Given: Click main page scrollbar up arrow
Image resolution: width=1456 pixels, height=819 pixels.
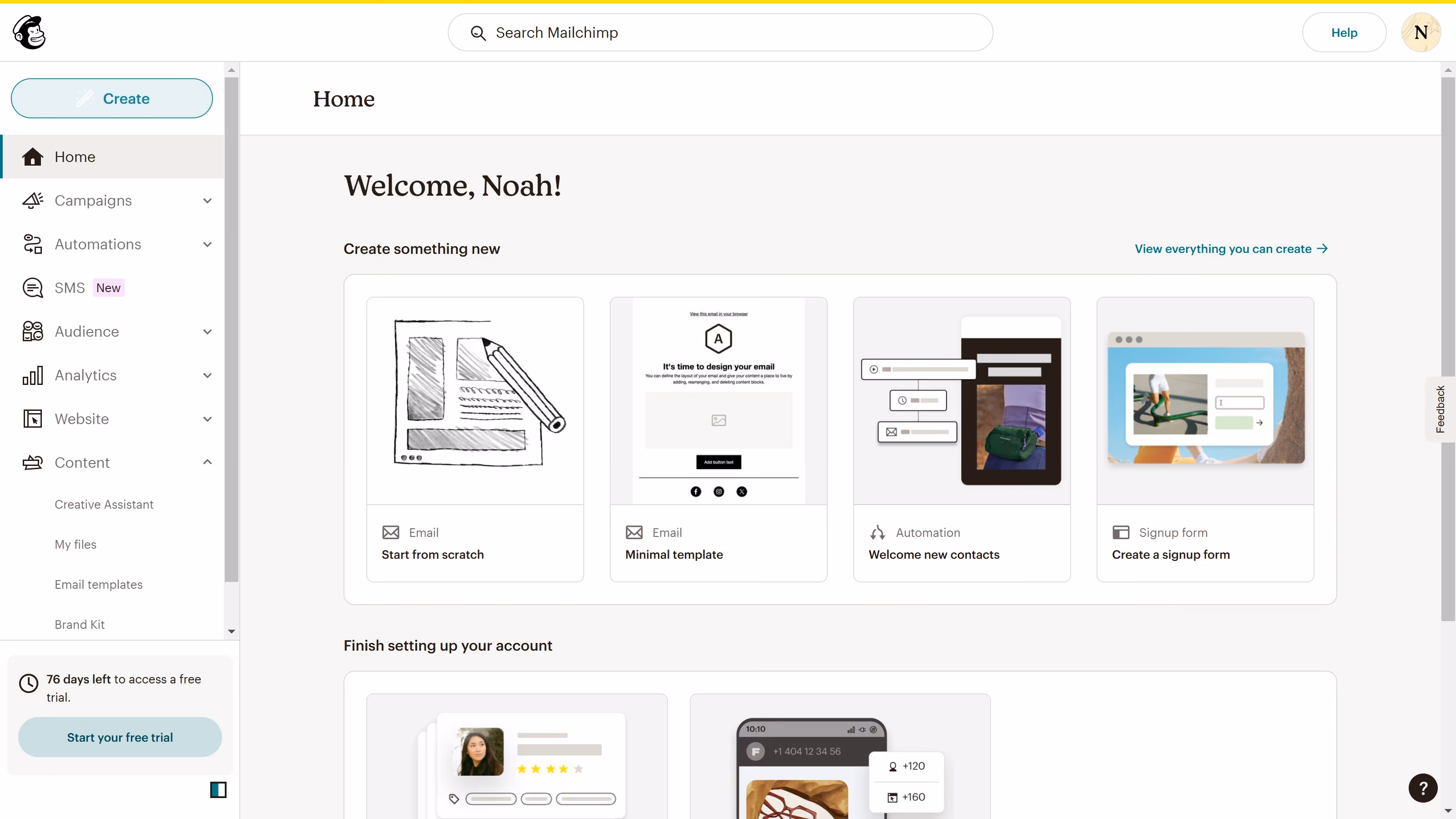Looking at the screenshot, I should (x=1448, y=70).
